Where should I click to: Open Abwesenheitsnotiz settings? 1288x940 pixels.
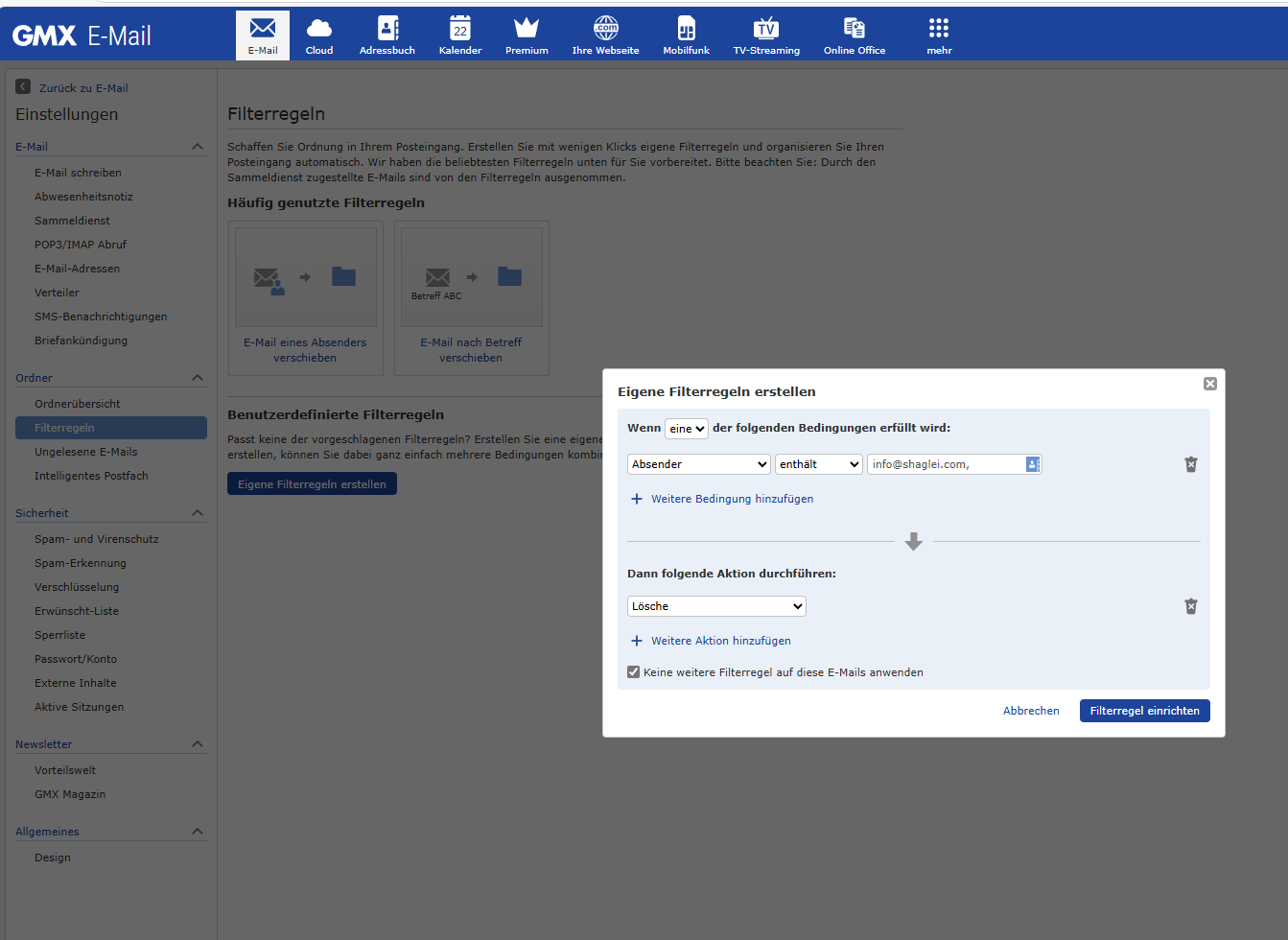coord(83,197)
